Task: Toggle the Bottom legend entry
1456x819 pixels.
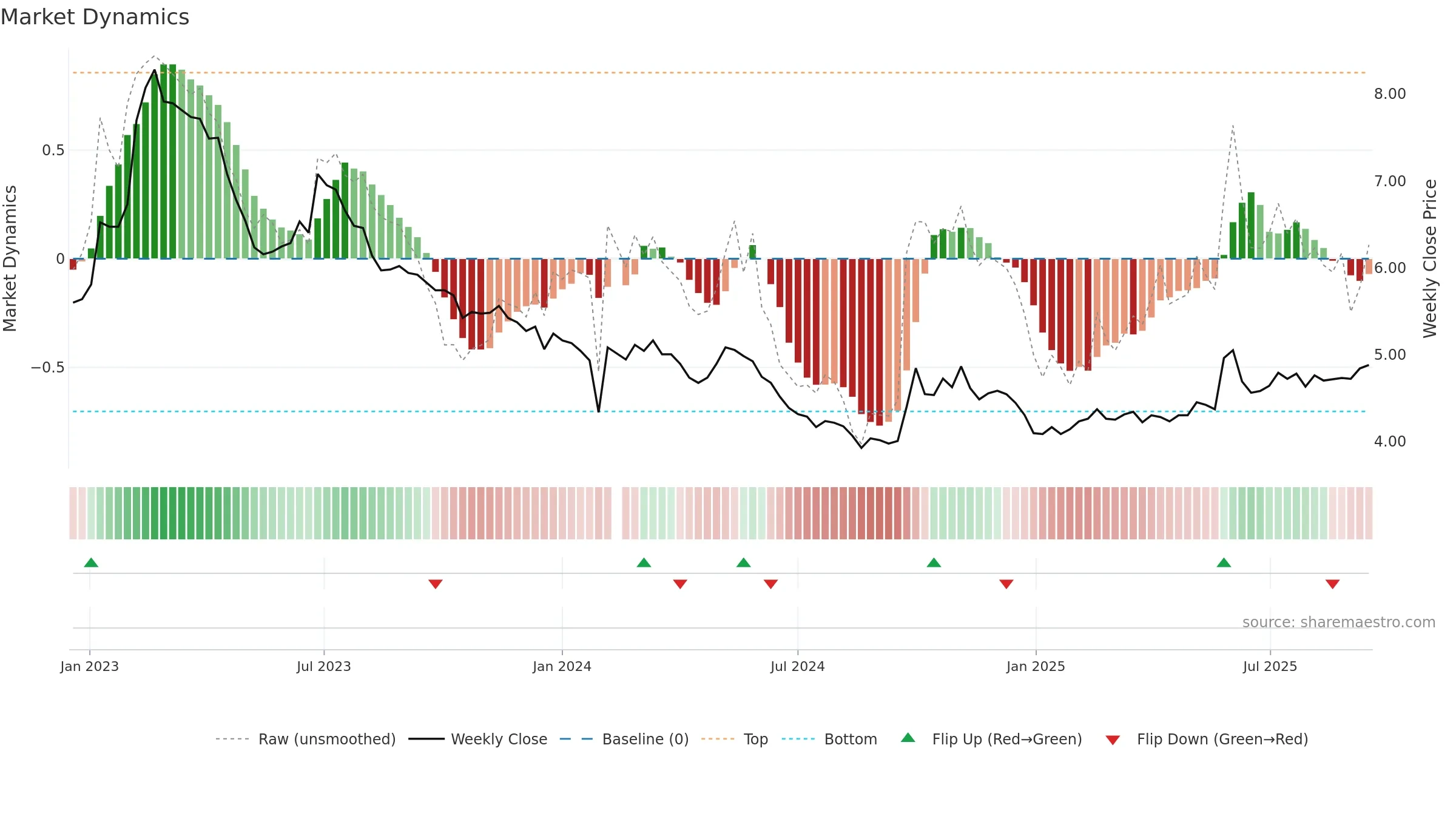Action: pos(829,739)
